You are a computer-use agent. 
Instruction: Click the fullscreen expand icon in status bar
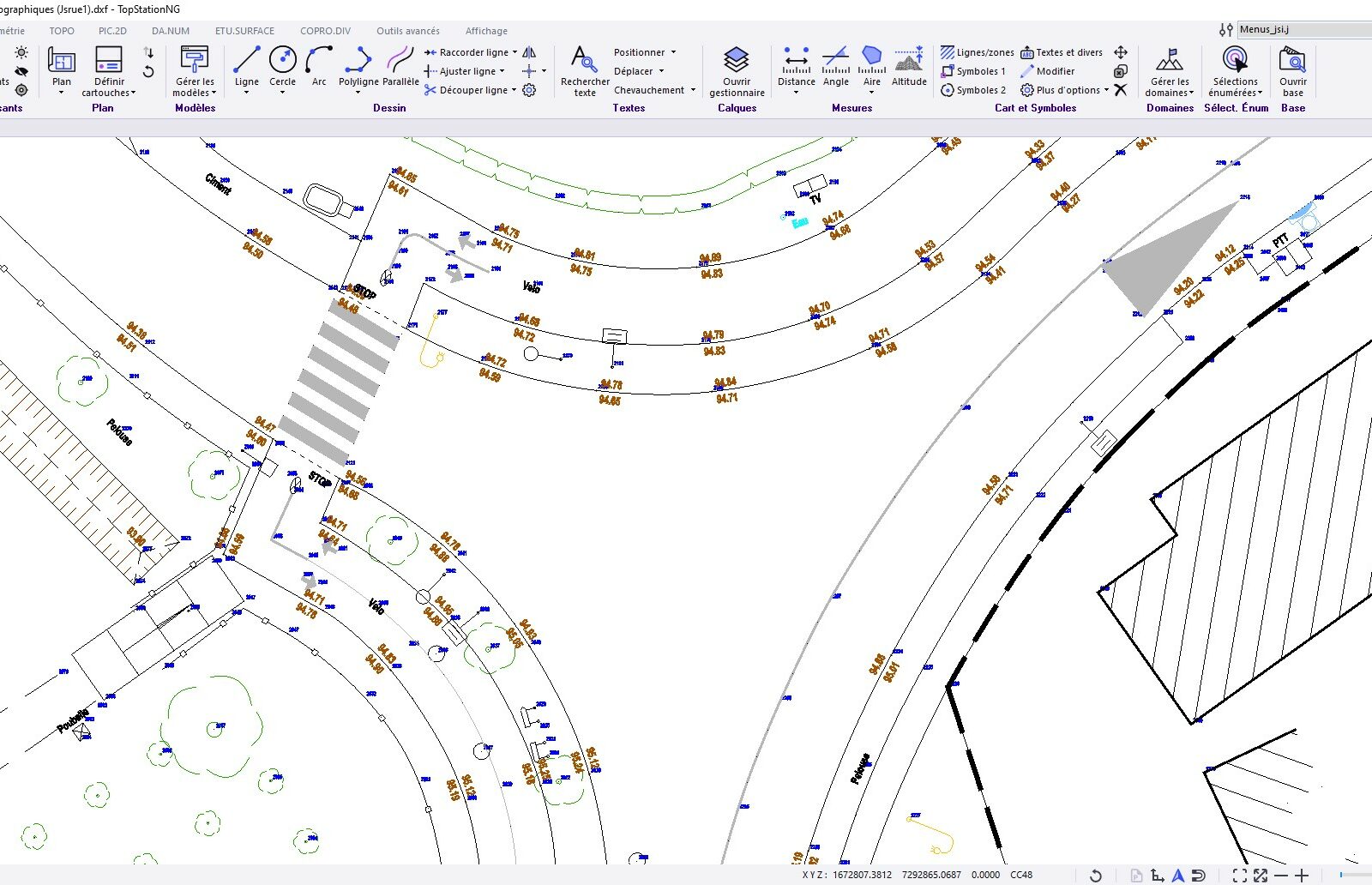pyautogui.click(x=1260, y=876)
